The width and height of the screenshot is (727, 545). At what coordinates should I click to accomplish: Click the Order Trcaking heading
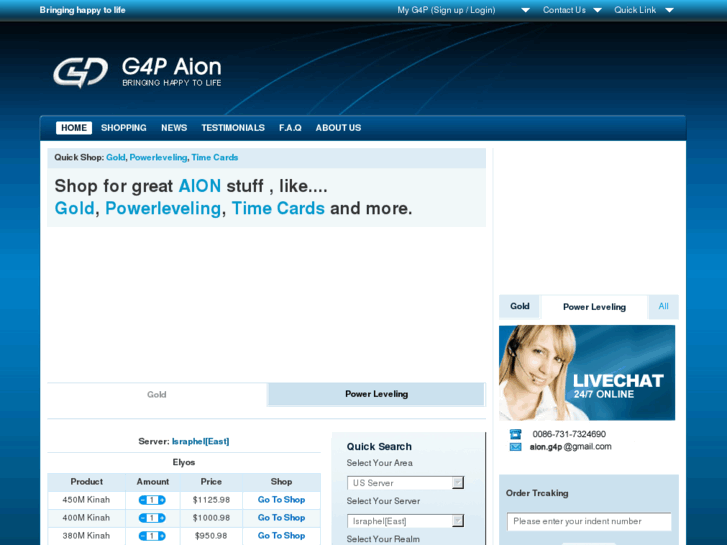click(537, 494)
